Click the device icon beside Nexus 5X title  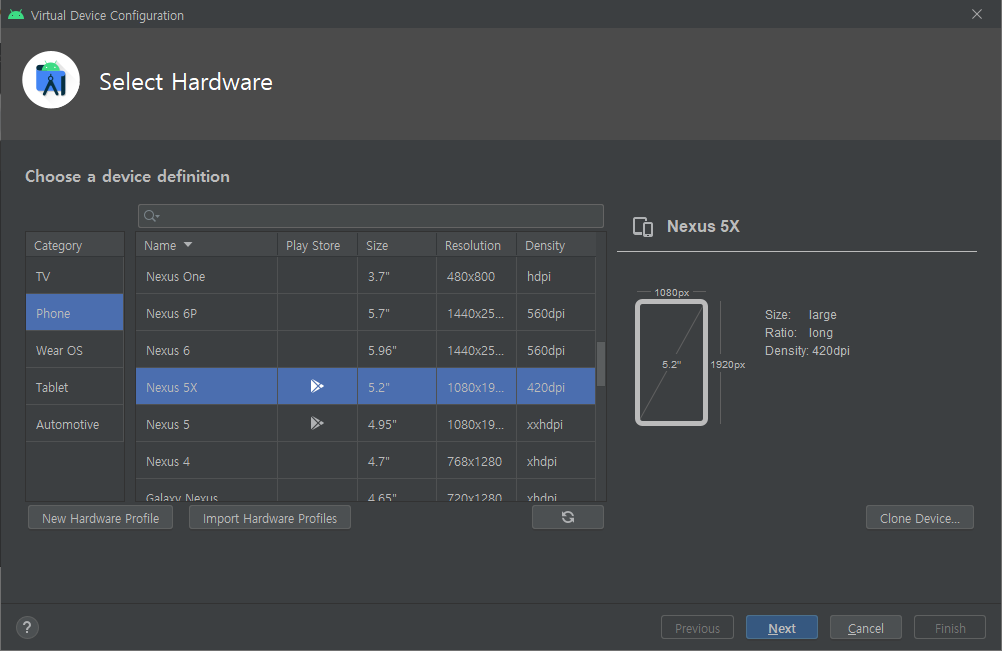(x=643, y=227)
